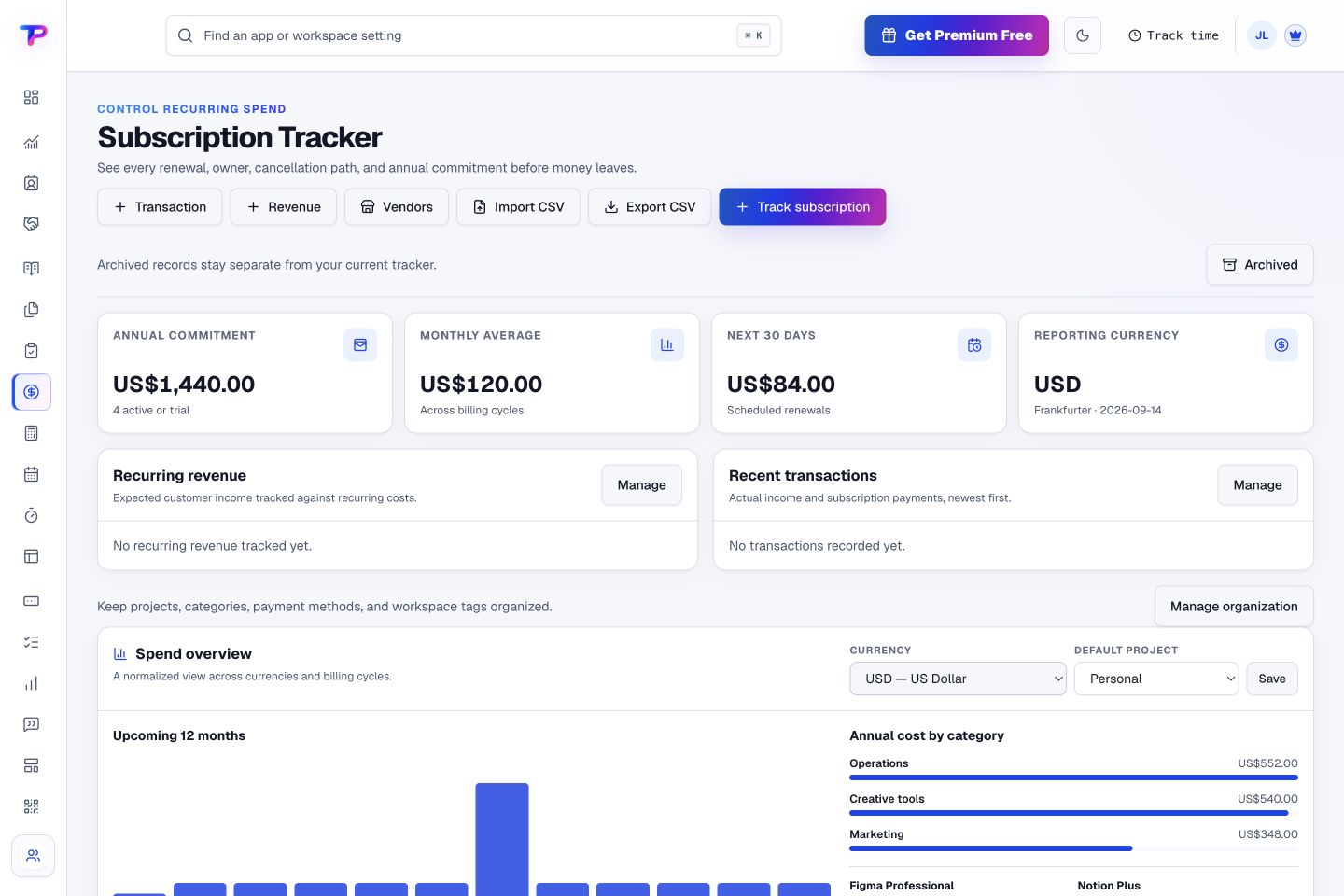
Task: Open the calendar sidebar icon
Action: pos(31,474)
